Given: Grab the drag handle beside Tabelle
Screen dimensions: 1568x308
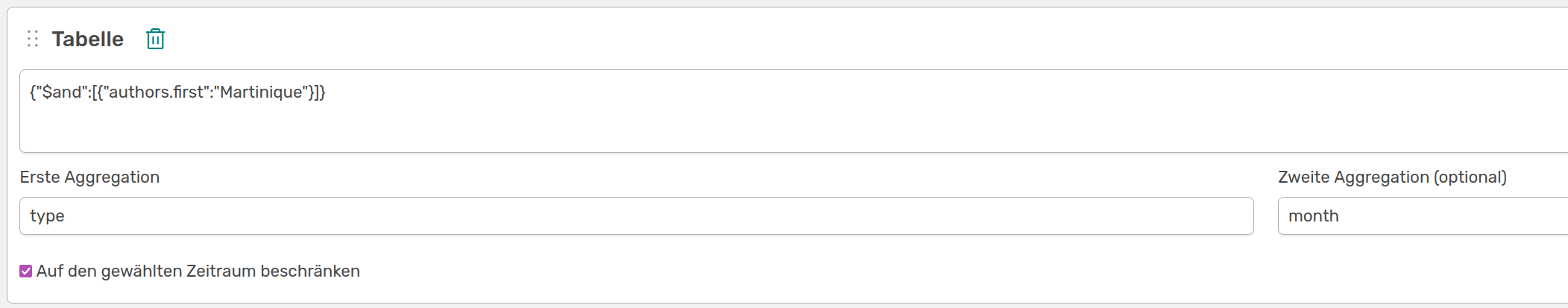Looking at the screenshot, I should point(33,39).
